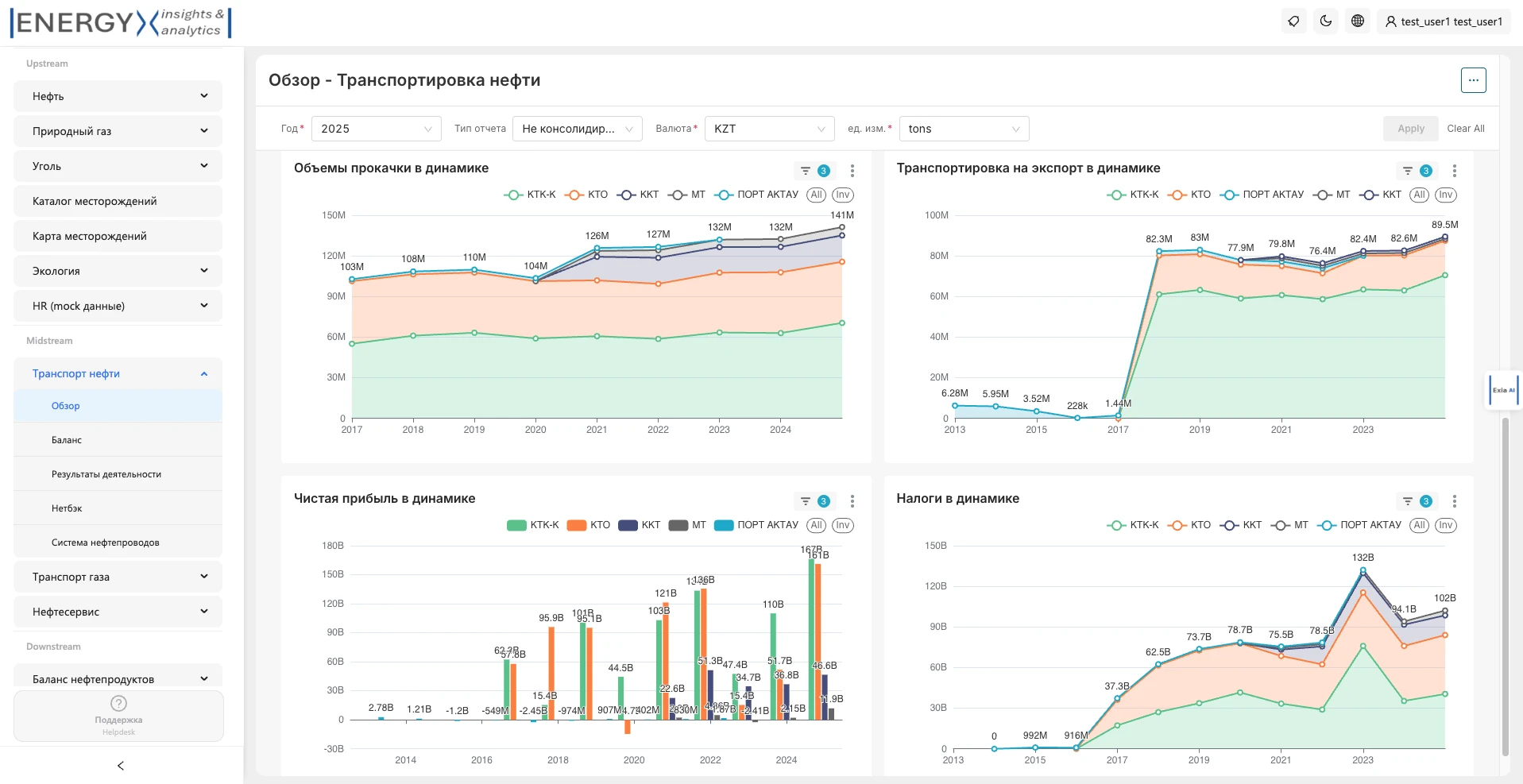Open test_user1 profile menu
Screen dimensions: 1523x784
1444,21
